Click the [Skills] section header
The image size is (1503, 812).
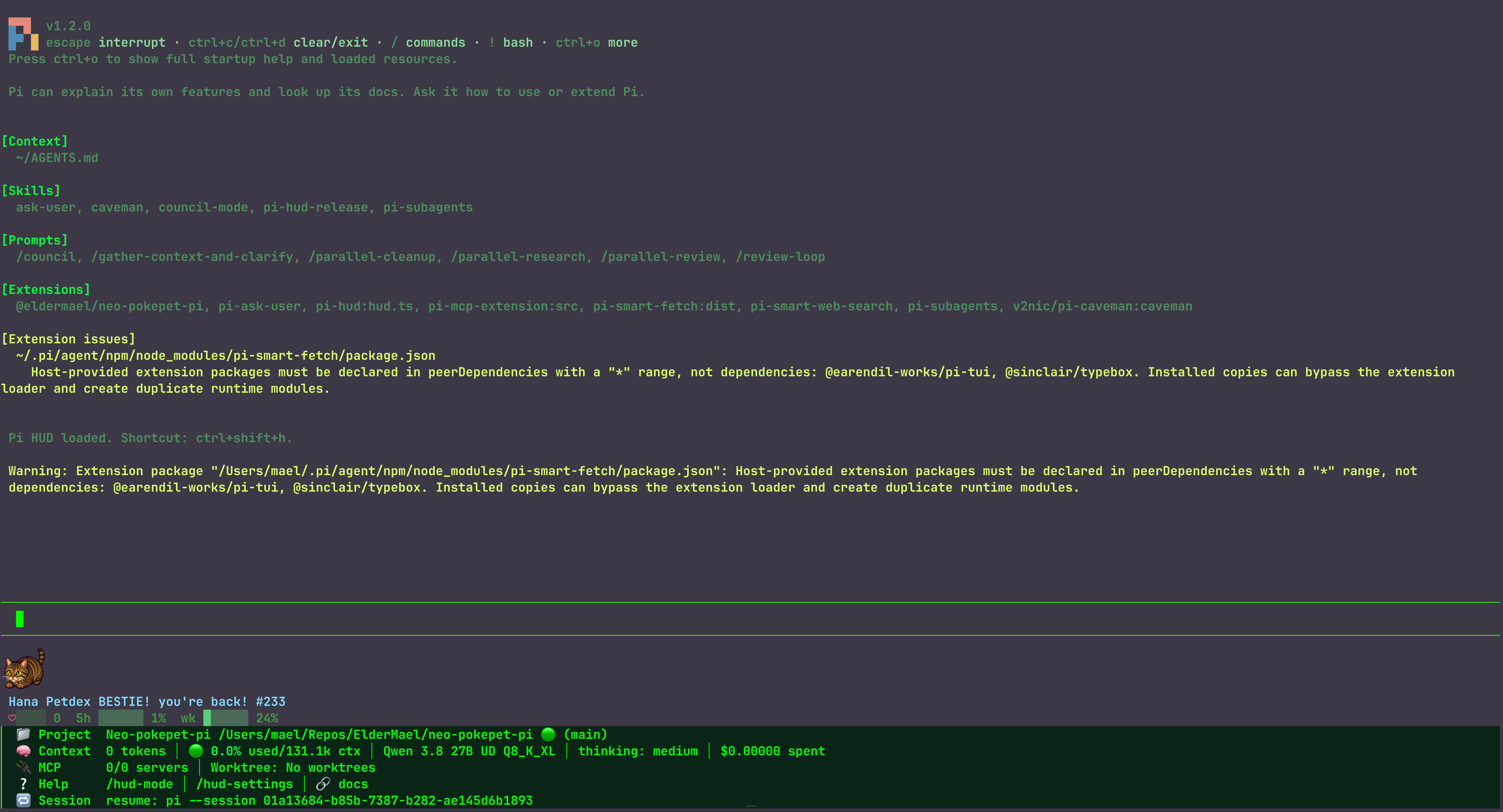point(31,191)
